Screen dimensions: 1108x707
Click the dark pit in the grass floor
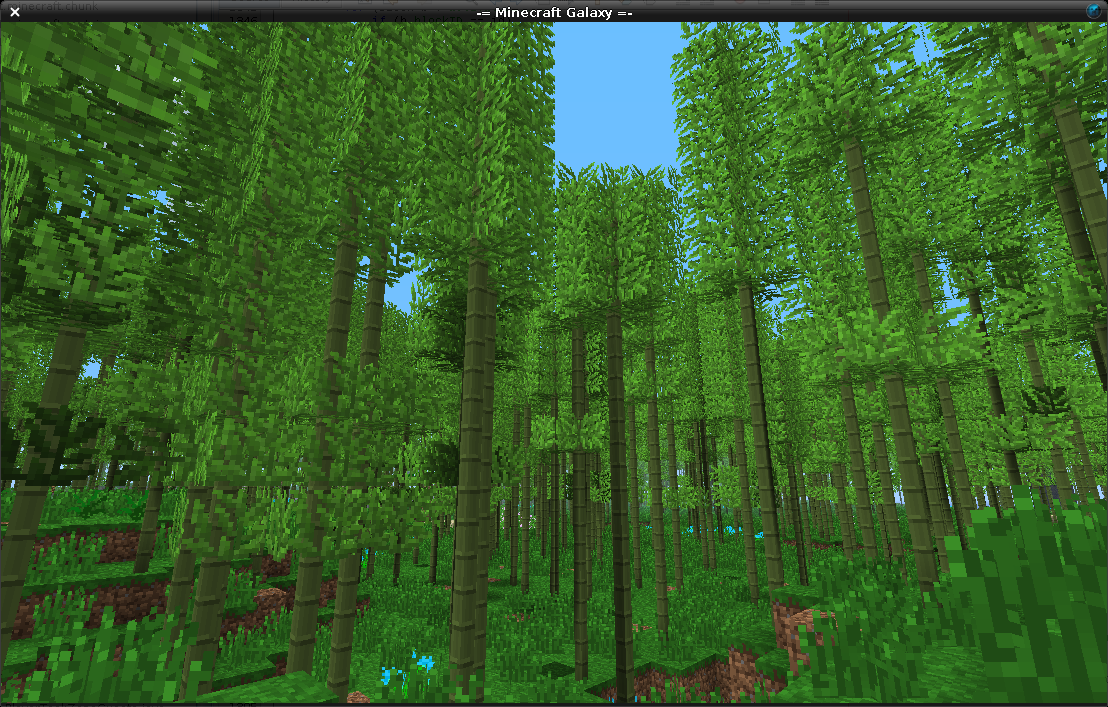point(558,667)
